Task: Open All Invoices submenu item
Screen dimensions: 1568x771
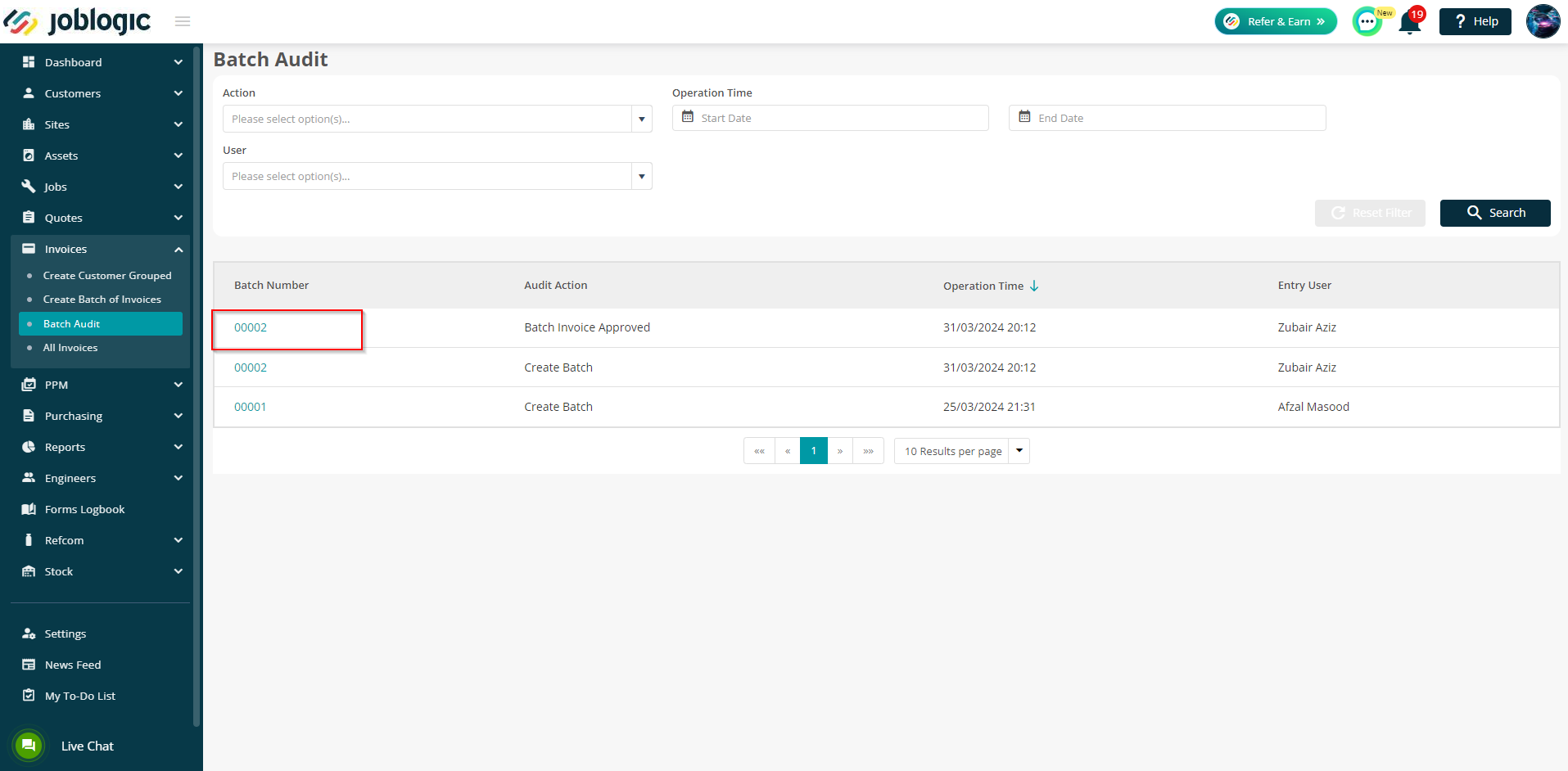Action: tap(70, 348)
